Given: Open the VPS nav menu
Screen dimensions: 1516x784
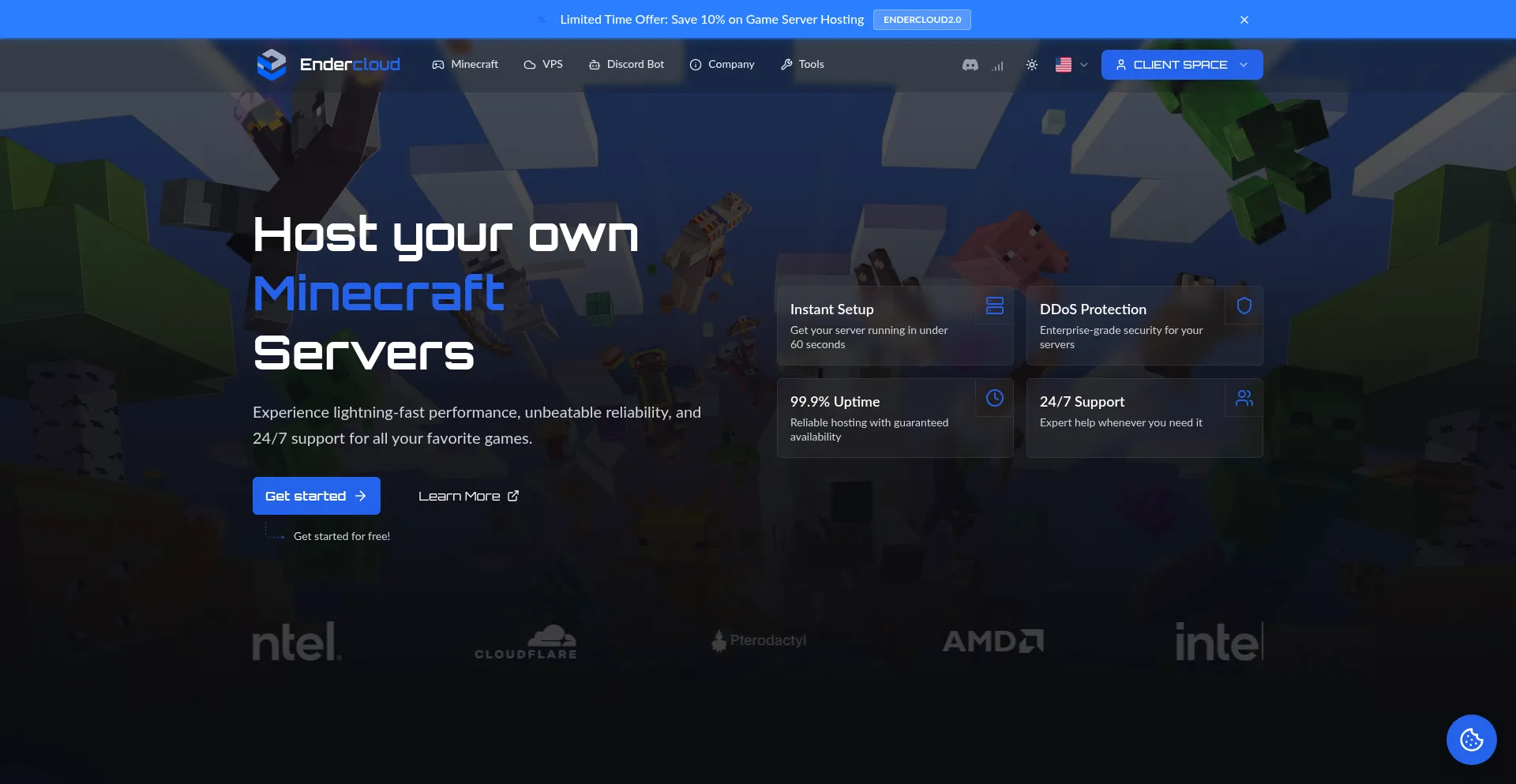Looking at the screenshot, I should pyautogui.click(x=543, y=65).
